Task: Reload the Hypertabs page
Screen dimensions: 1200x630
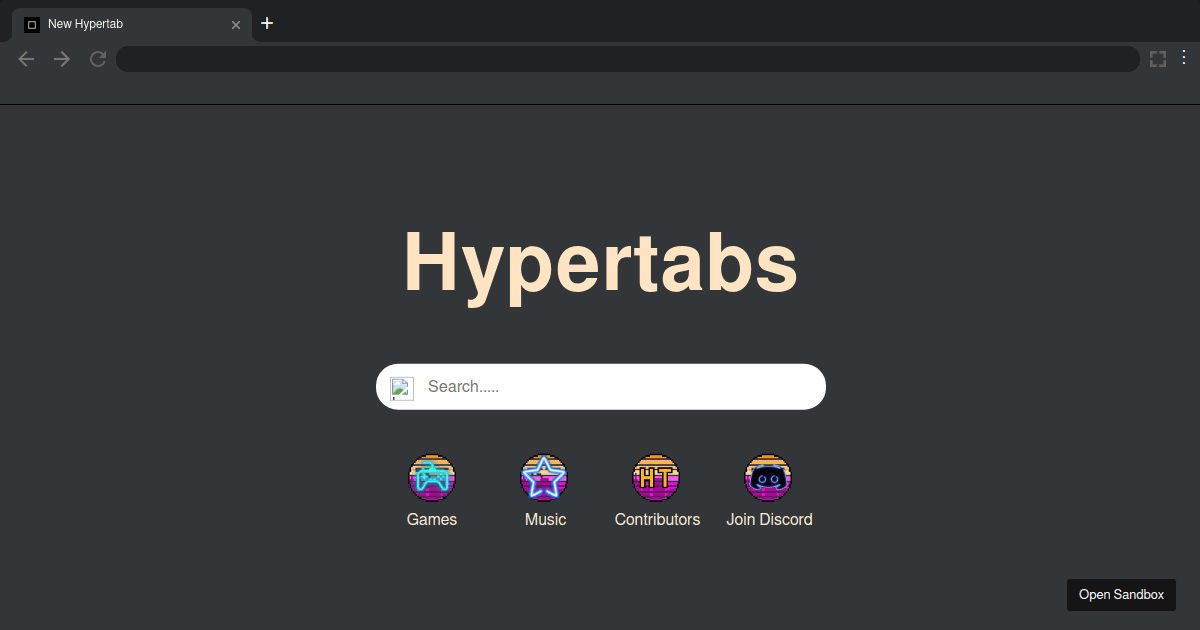Action: (97, 59)
